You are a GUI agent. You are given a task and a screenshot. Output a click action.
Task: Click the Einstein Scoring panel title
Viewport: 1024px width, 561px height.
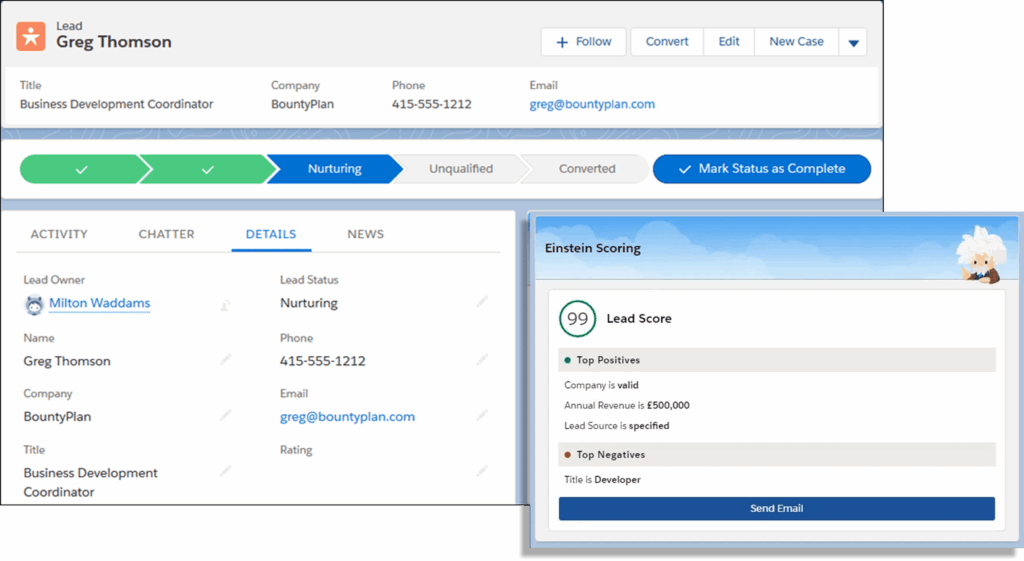[592, 248]
